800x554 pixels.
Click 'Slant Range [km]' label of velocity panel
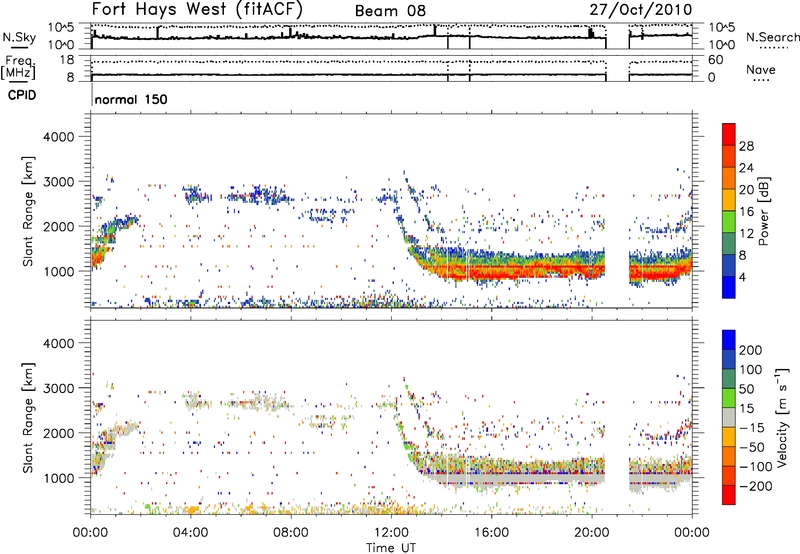[28, 417]
